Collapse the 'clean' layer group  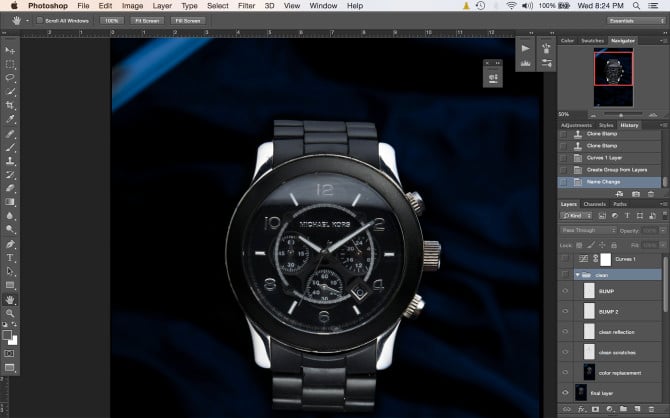pos(577,274)
